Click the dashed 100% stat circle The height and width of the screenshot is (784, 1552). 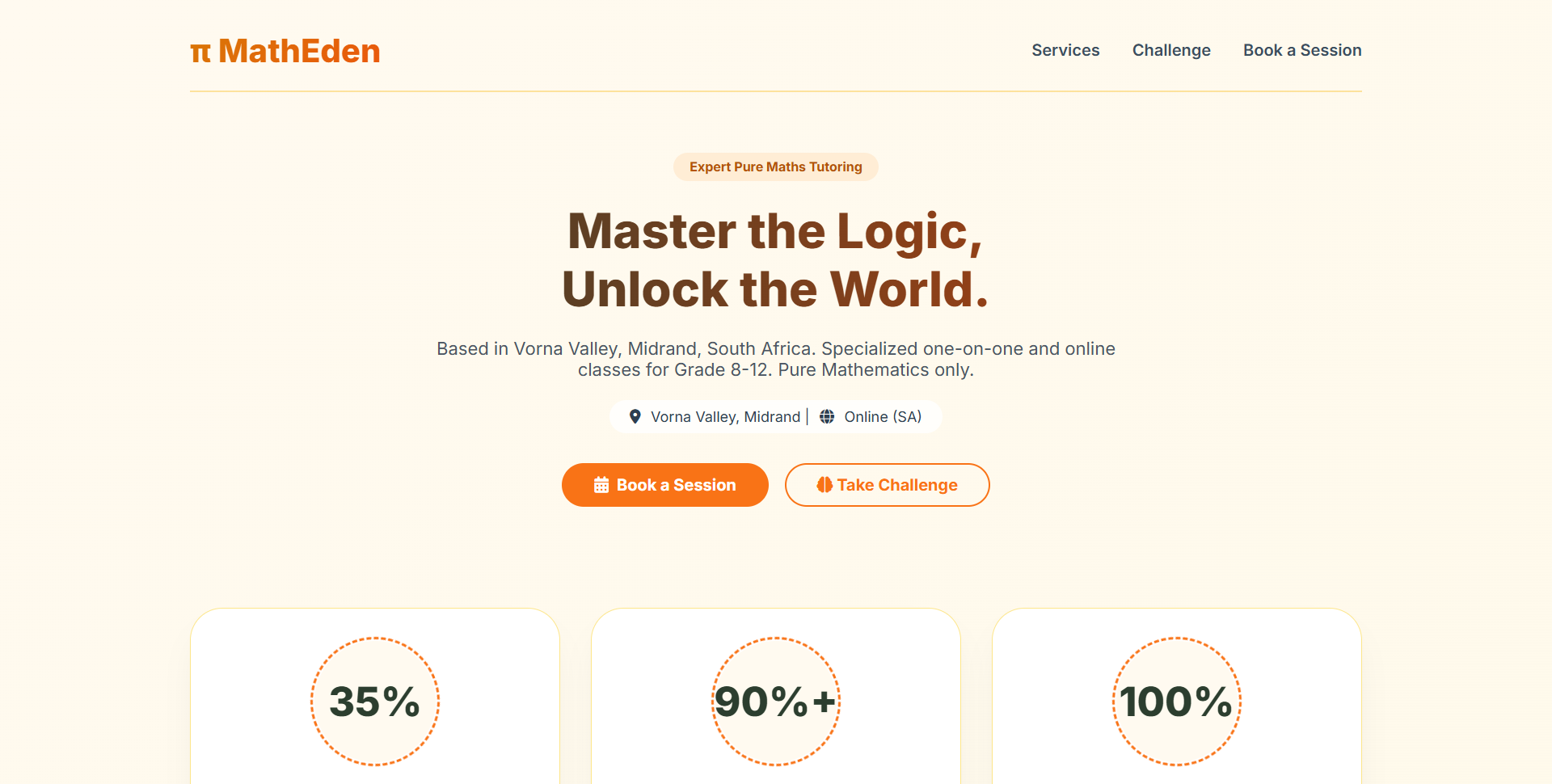click(x=1175, y=701)
